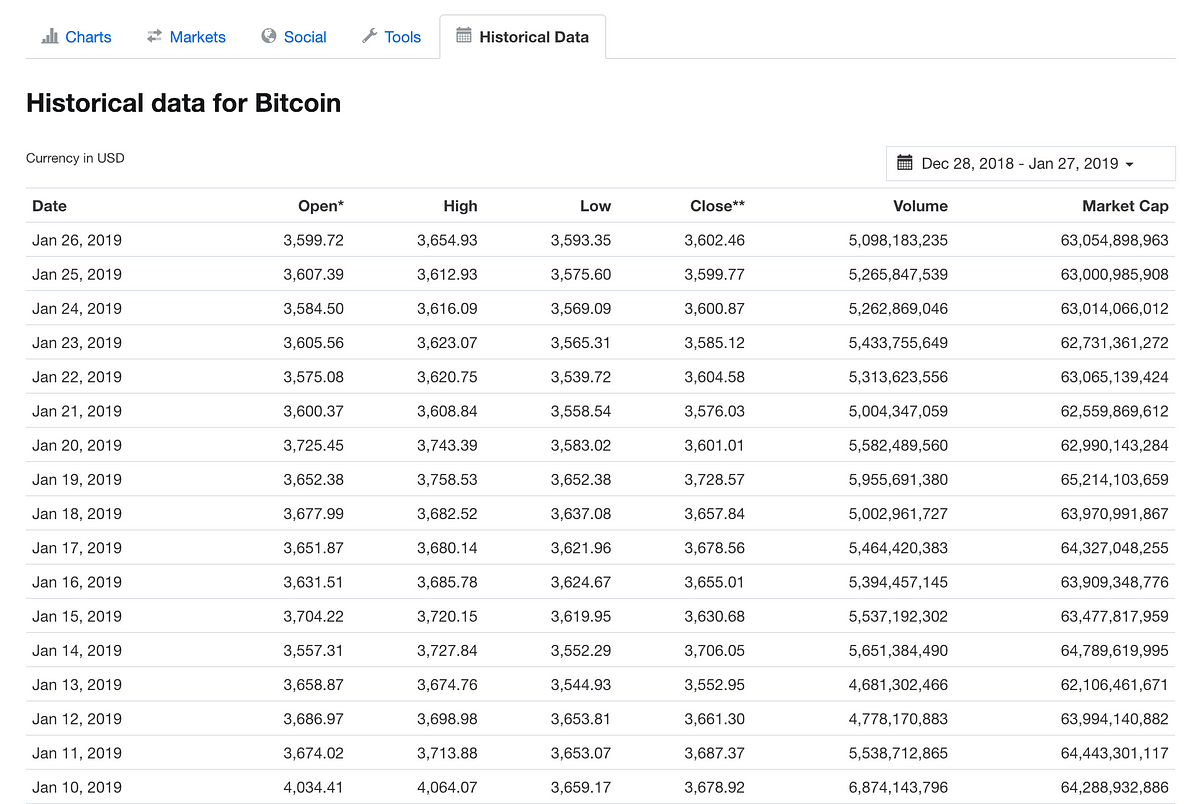Click the Market Cap column header
This screenshot has height=804, width=1200.
point(1125,206)
